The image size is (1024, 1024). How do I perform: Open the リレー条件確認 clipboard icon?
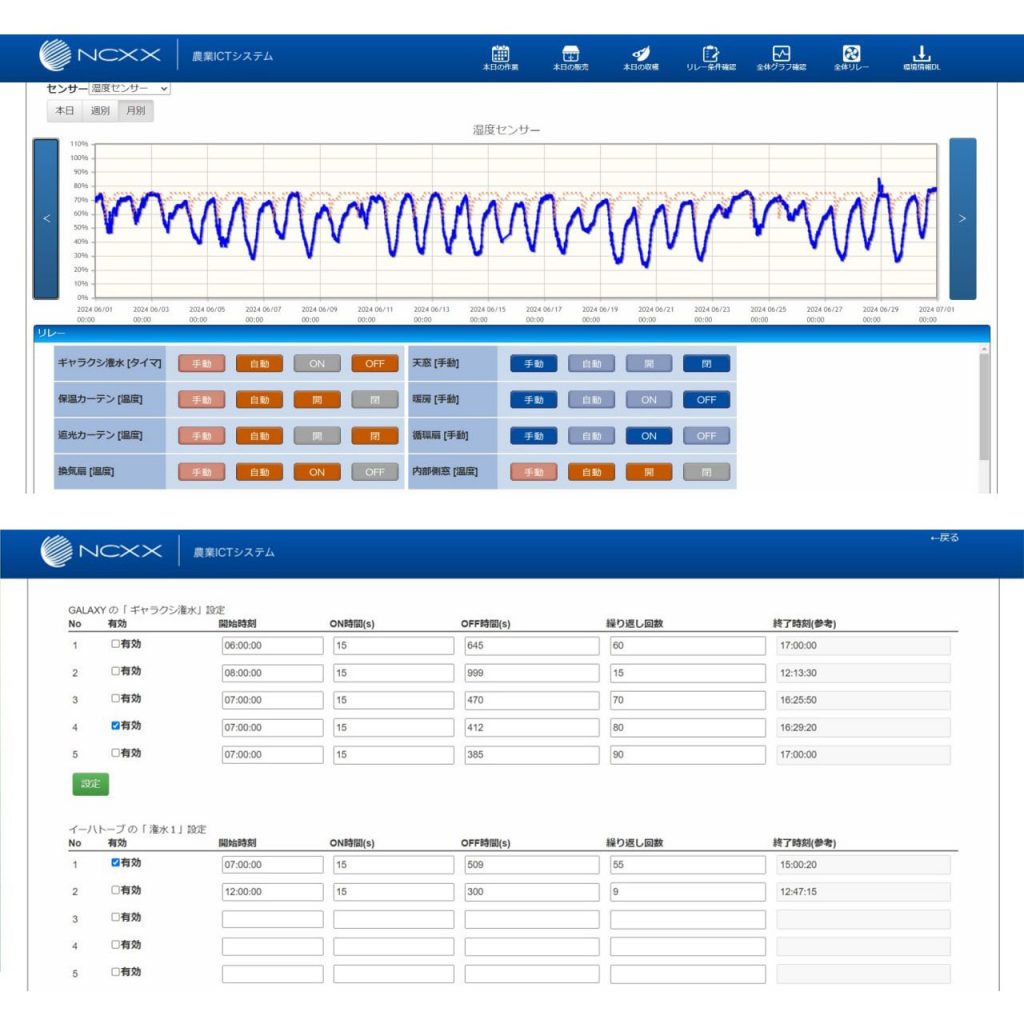711,56
